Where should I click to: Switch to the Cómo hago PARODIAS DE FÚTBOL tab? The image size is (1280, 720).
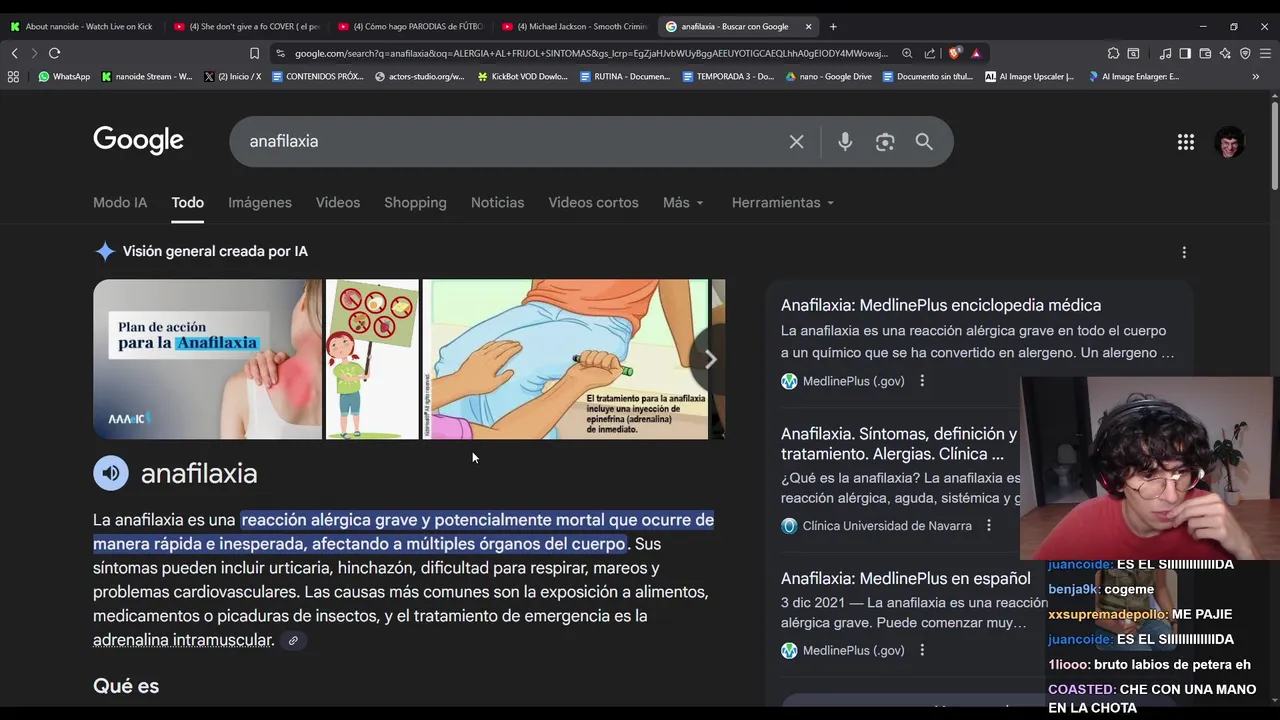point(410,26)
